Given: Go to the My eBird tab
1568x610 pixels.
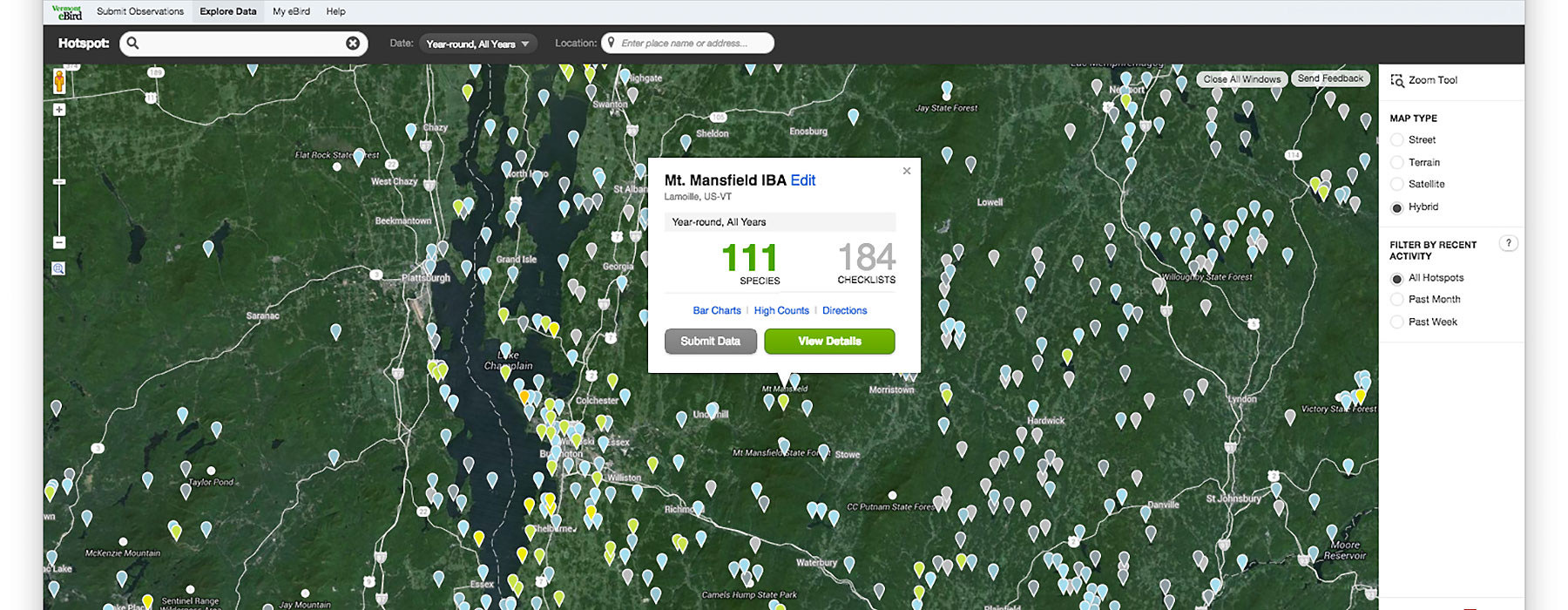Looking at the screenshot, I should 291,11.
